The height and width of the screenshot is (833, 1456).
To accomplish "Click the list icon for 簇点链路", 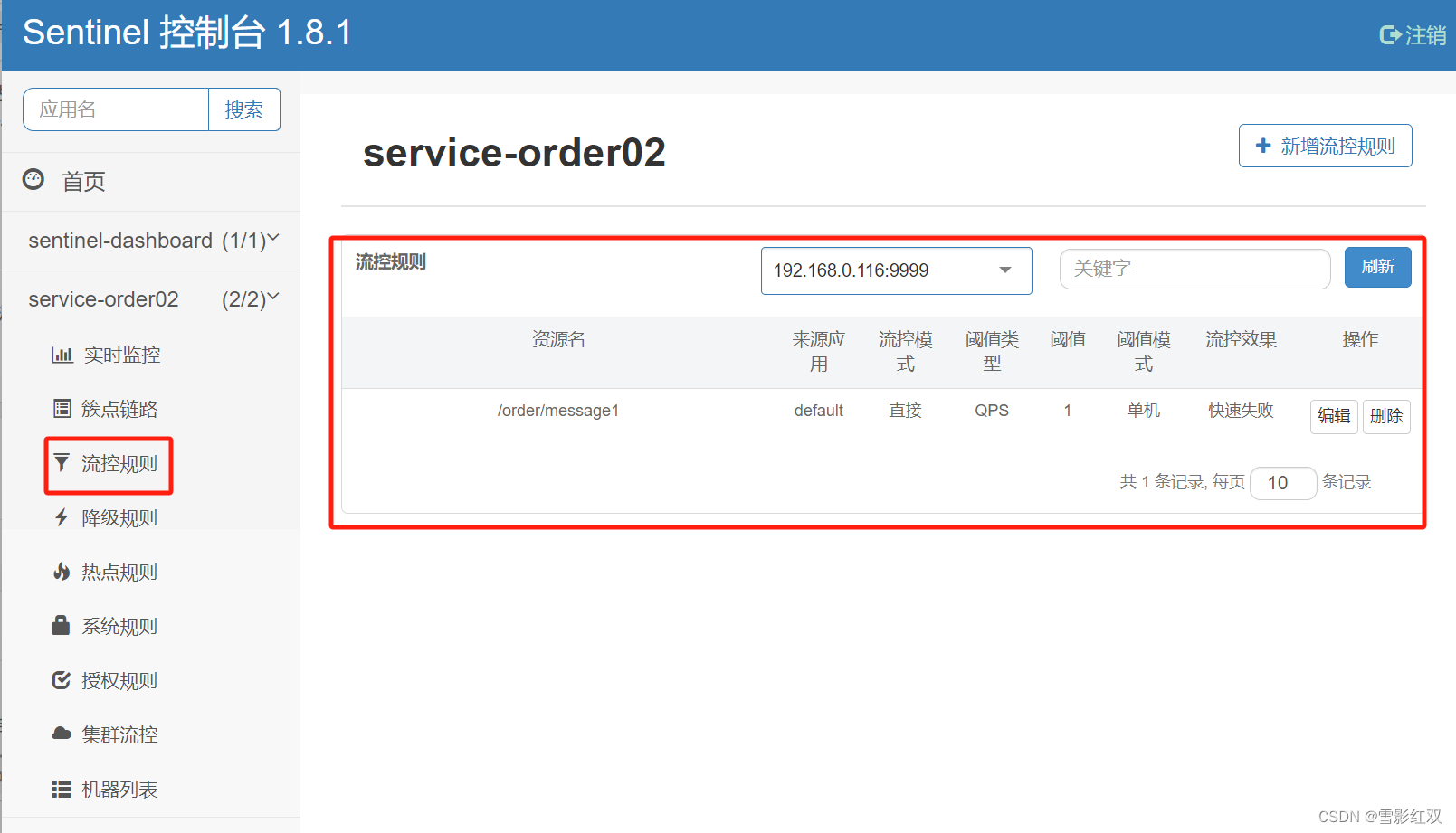I will (x=62, y=409).
